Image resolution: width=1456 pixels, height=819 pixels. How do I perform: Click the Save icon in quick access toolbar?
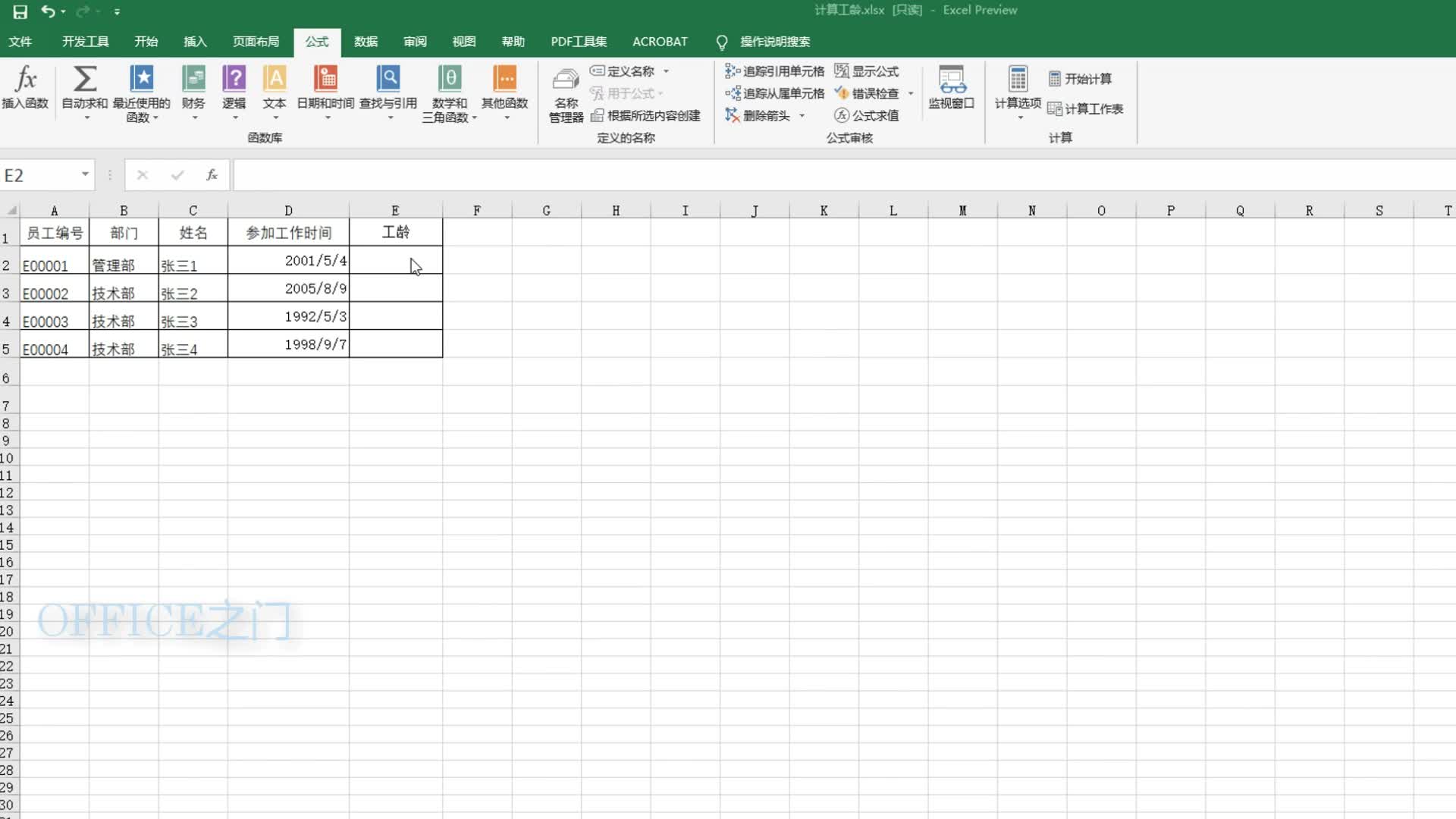(x=20, y=11)
